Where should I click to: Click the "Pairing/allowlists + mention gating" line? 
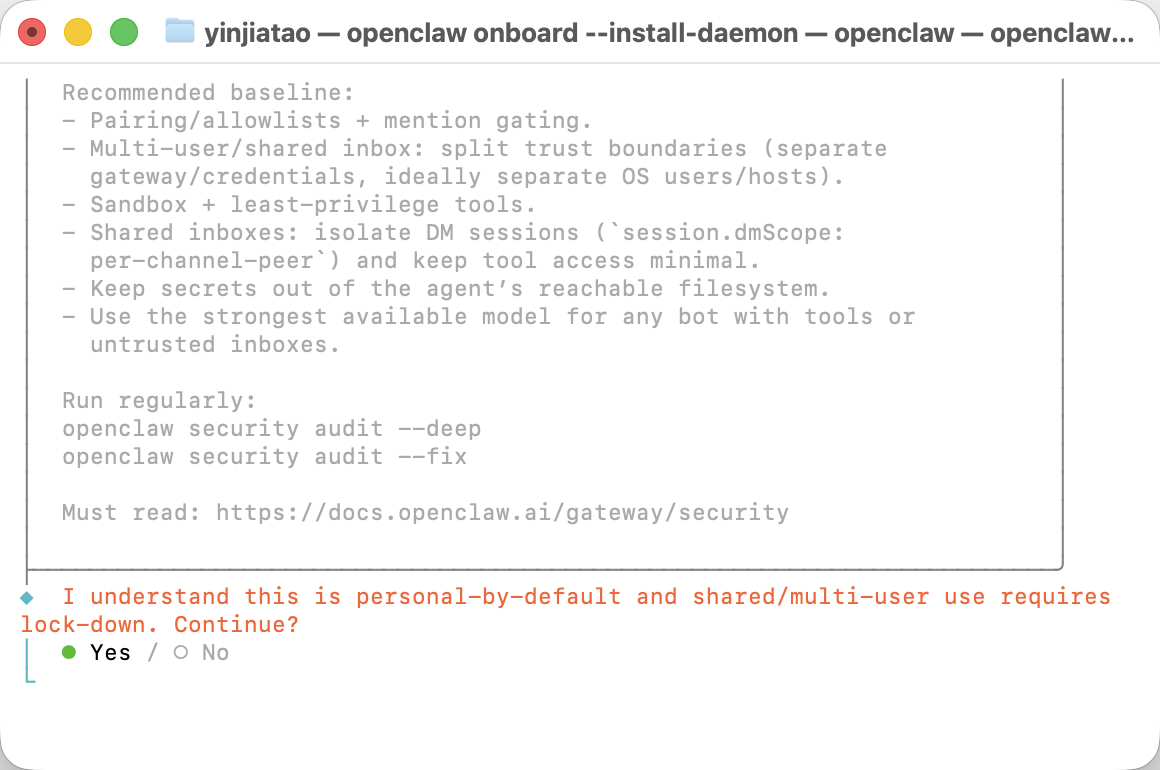(x=340, y=121)
